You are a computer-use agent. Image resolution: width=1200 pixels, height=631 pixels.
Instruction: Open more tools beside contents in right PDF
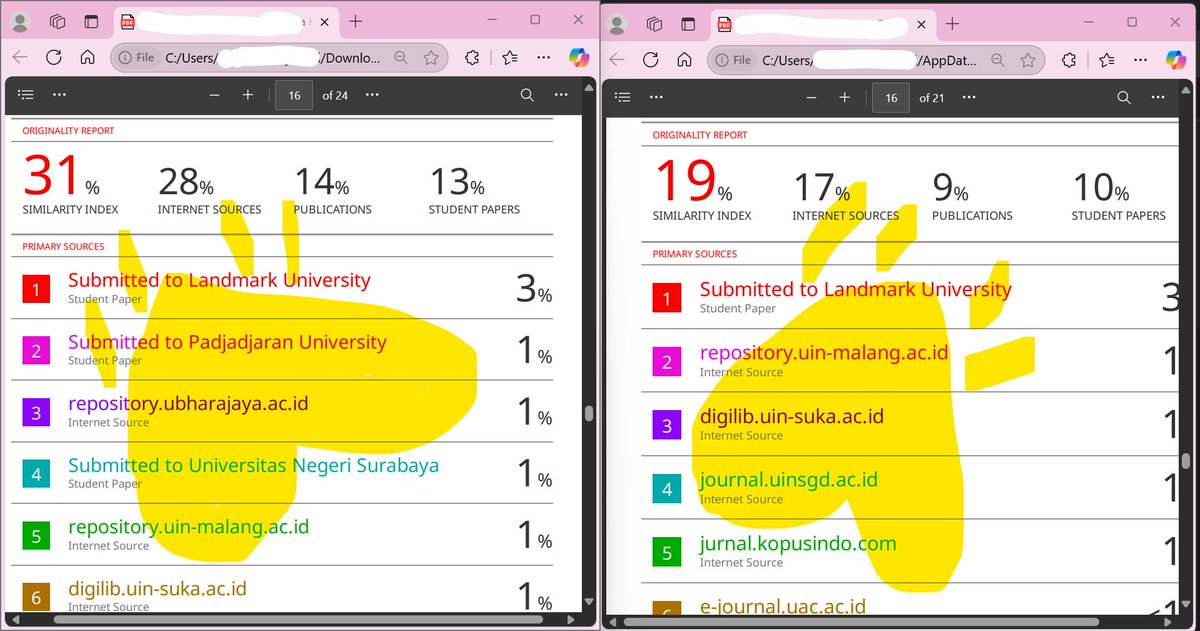tap(656, 97)
